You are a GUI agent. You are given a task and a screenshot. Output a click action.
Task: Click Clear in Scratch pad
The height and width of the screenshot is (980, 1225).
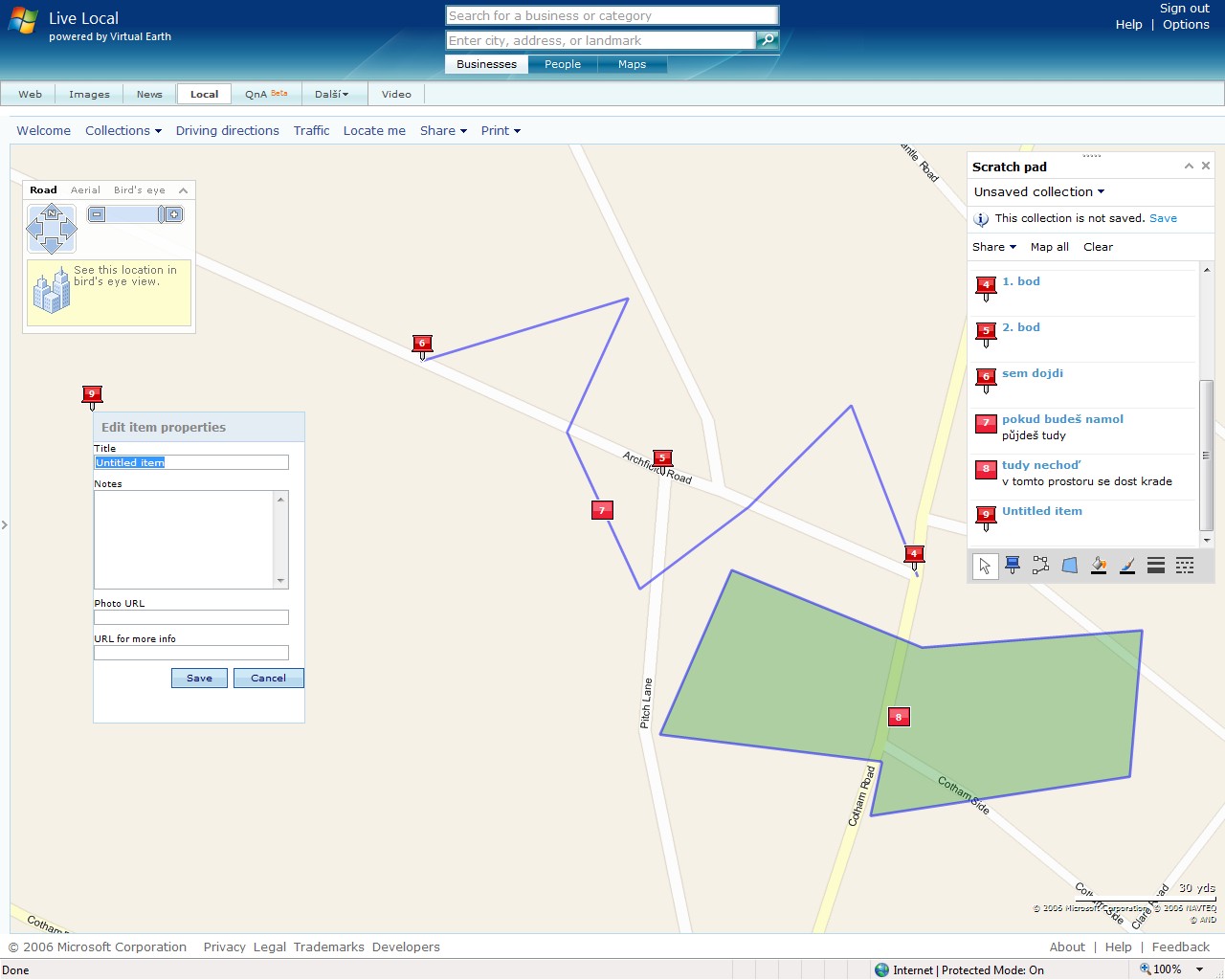click(x=1098, y=247)
